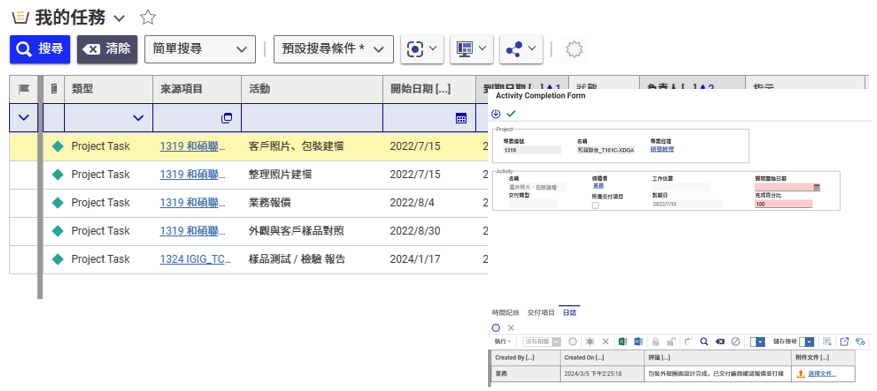The height and width of the screenshot is (391, 877).
Task: Click the stop/cancel circle icon in log toolbar
Action: 735,341
